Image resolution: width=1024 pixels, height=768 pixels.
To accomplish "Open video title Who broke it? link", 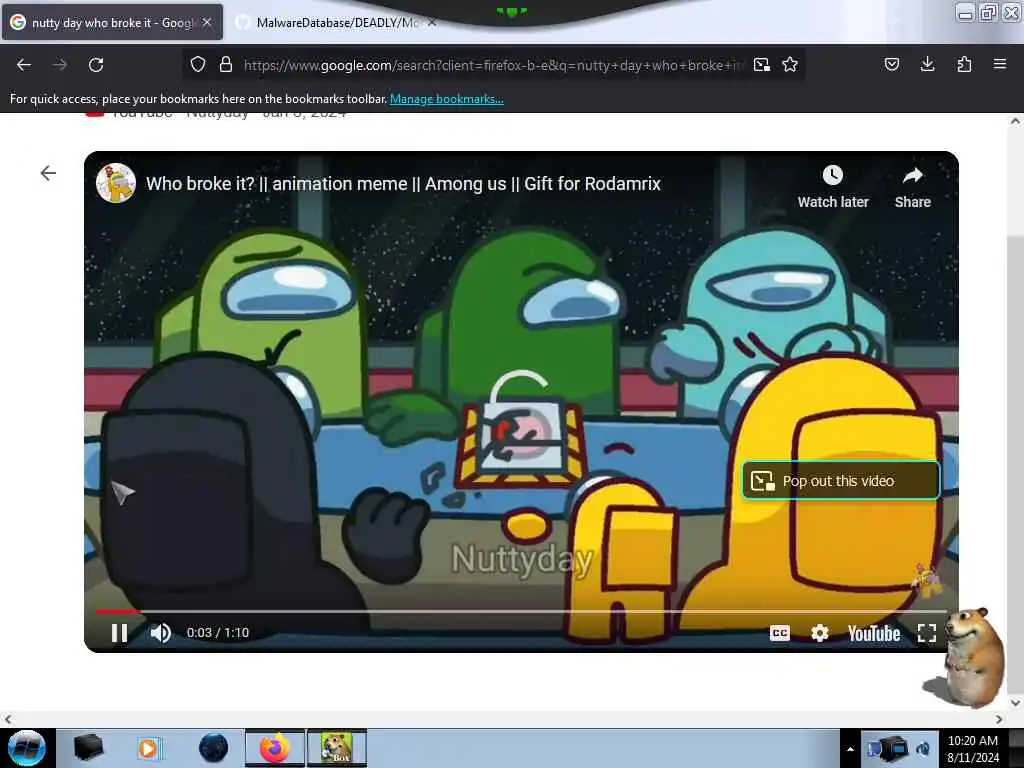I will point(403,184).
